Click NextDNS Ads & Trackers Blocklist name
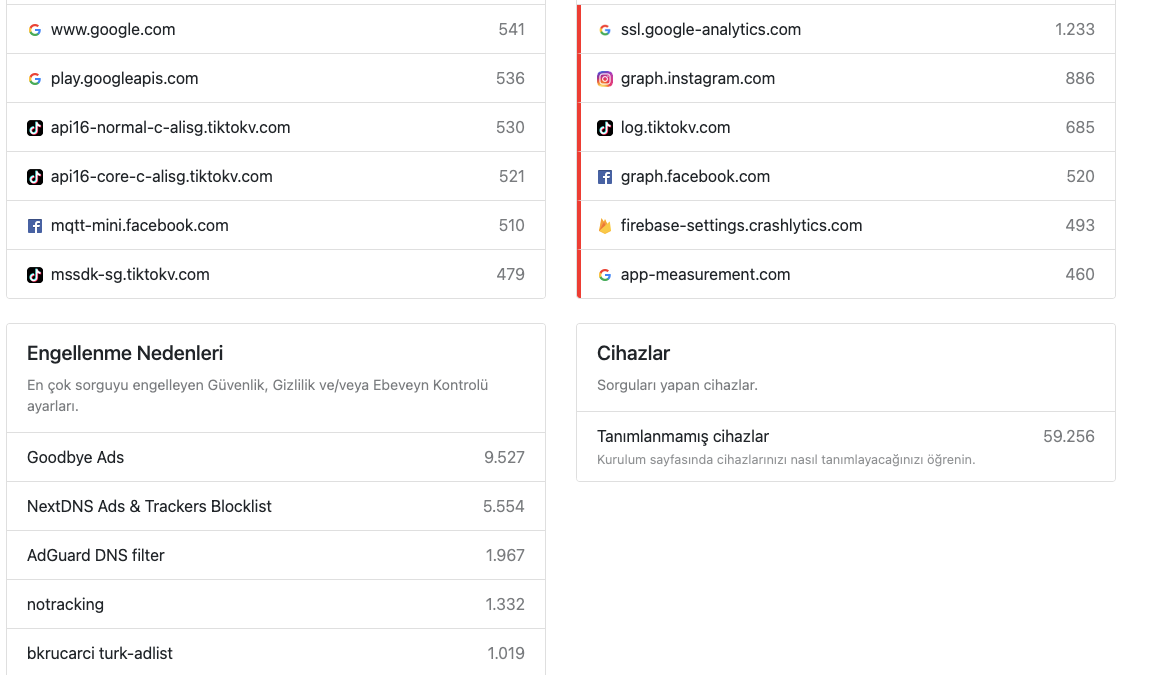The height and width of the screenshot is (675, 1165). 149,507
